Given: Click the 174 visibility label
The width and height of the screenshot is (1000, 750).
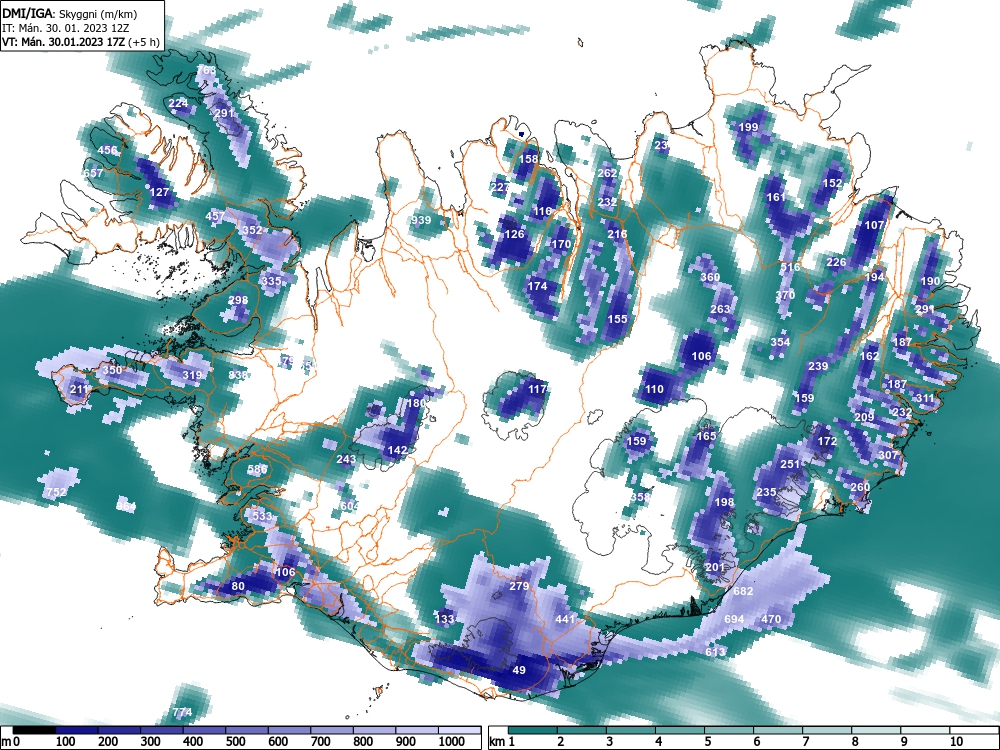Looking at the screenshot, I should (538, 286).
